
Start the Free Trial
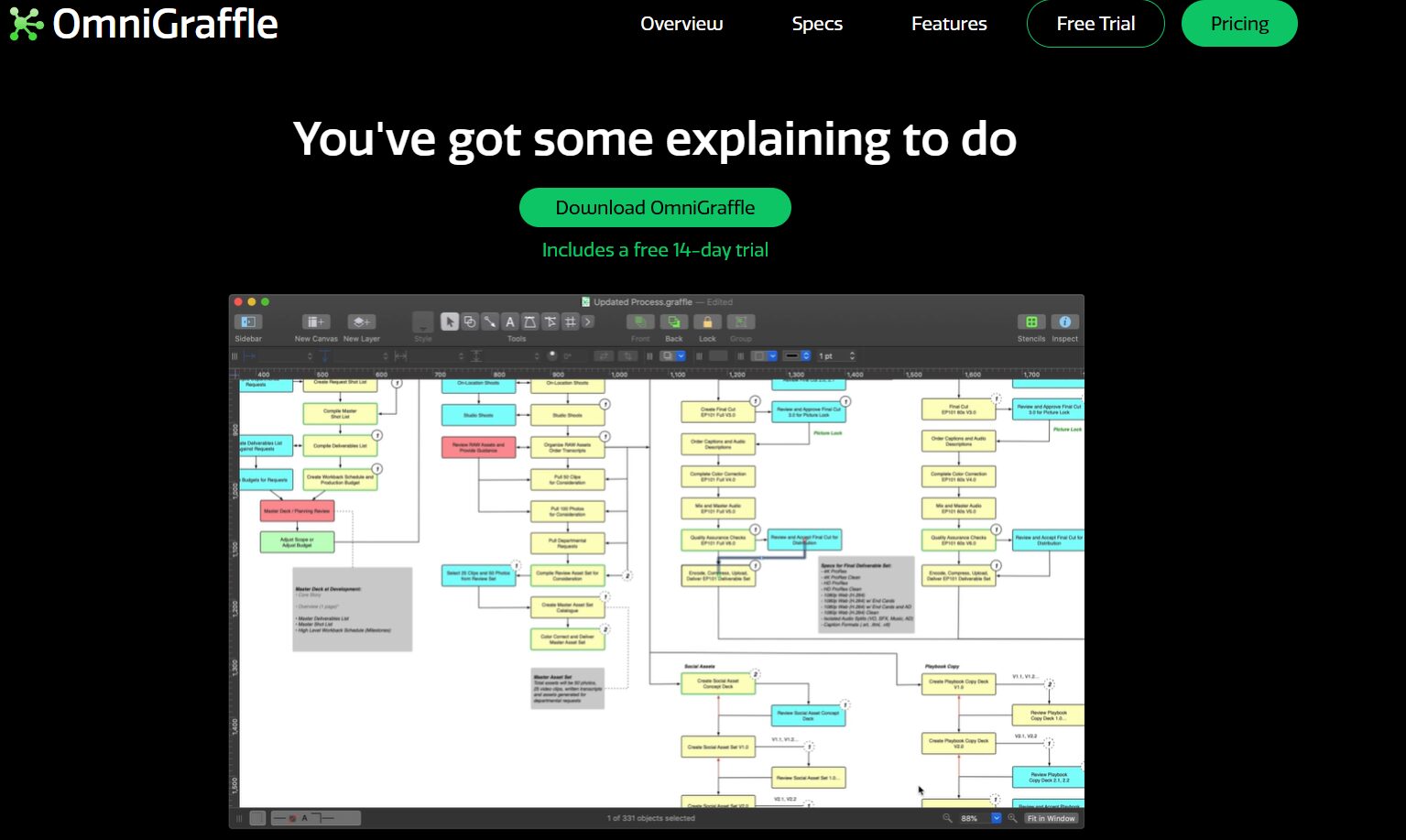coord(1095,24)
